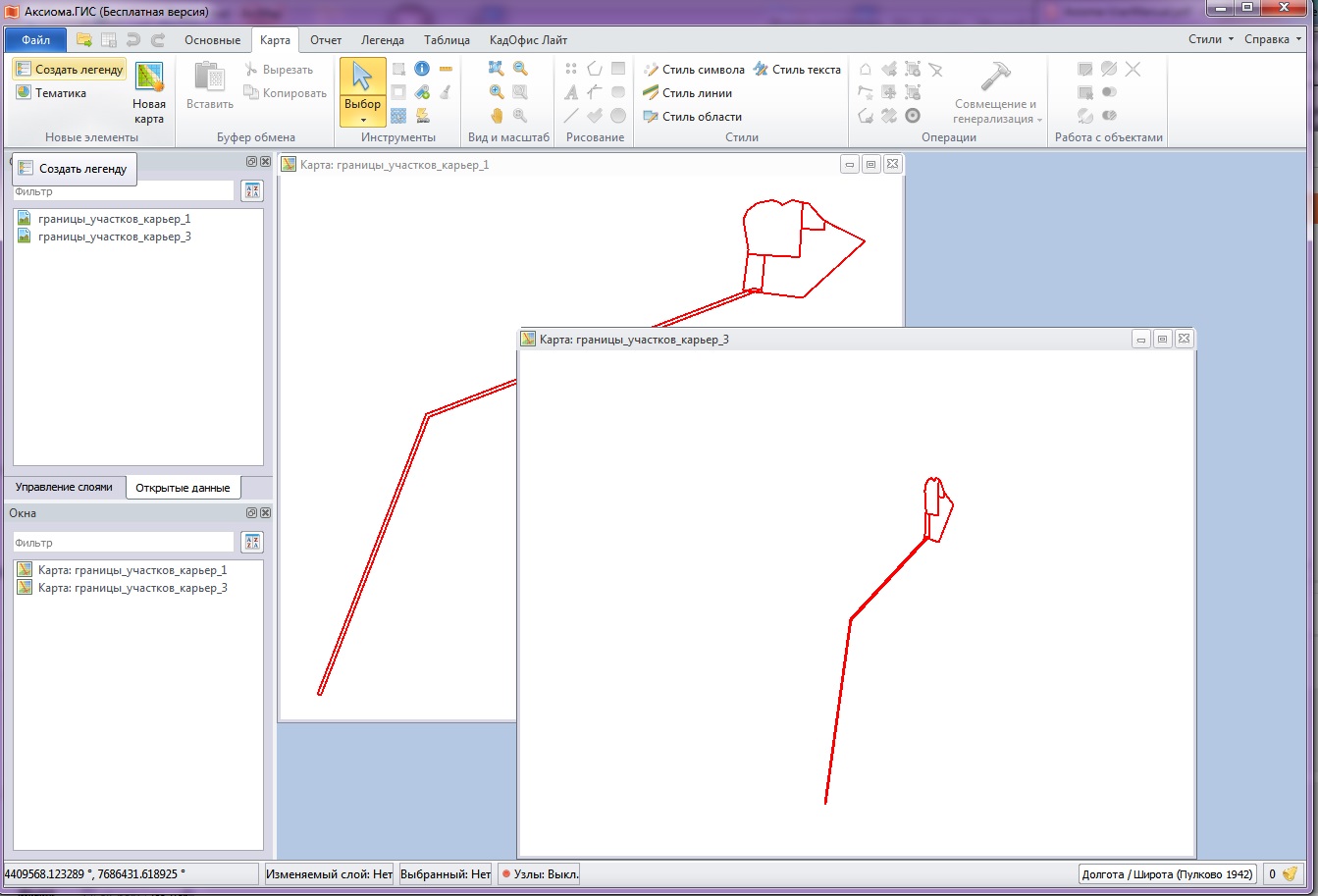This screenshot has width=1318, height=896.
Task: Click the New Map (Новая карта) icon
Action: pyautogui.click(x=149, y=92)
